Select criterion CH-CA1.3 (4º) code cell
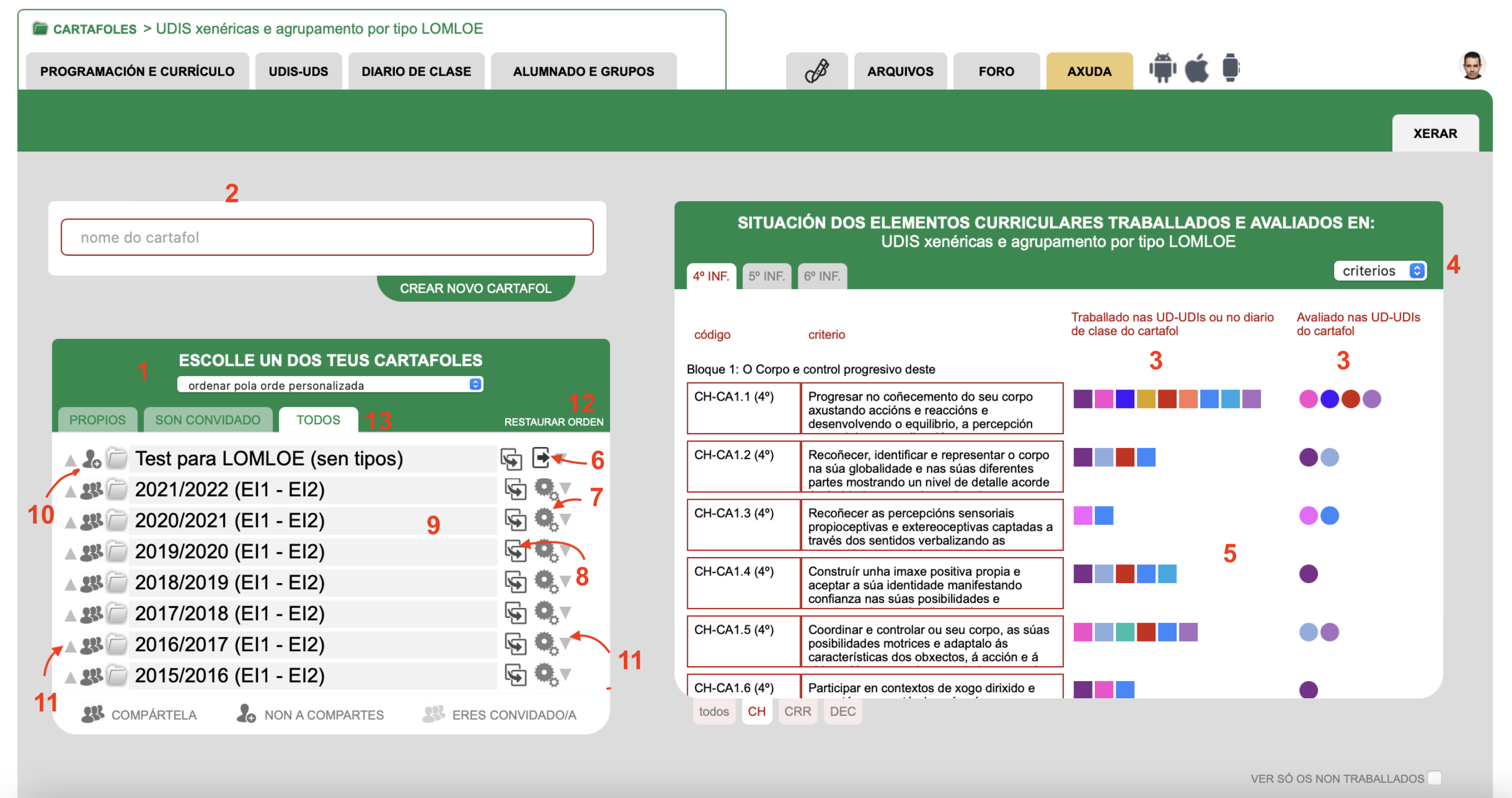Image resolution: width=1512 pixels, height=798 pixels. [x=743, y=524]
